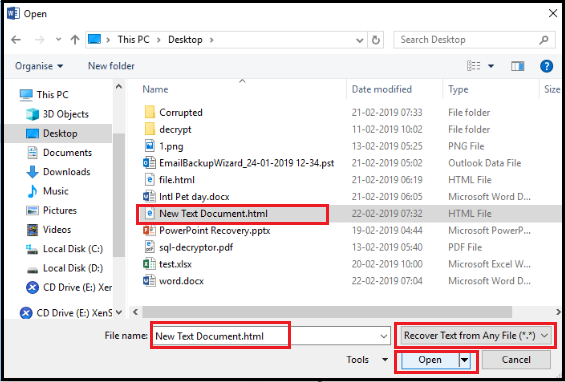Image resolution: width=565 pixels, height=382 pixels.
Task: Create a New folder
Action: pyautogui.click(x=111, y=66)
